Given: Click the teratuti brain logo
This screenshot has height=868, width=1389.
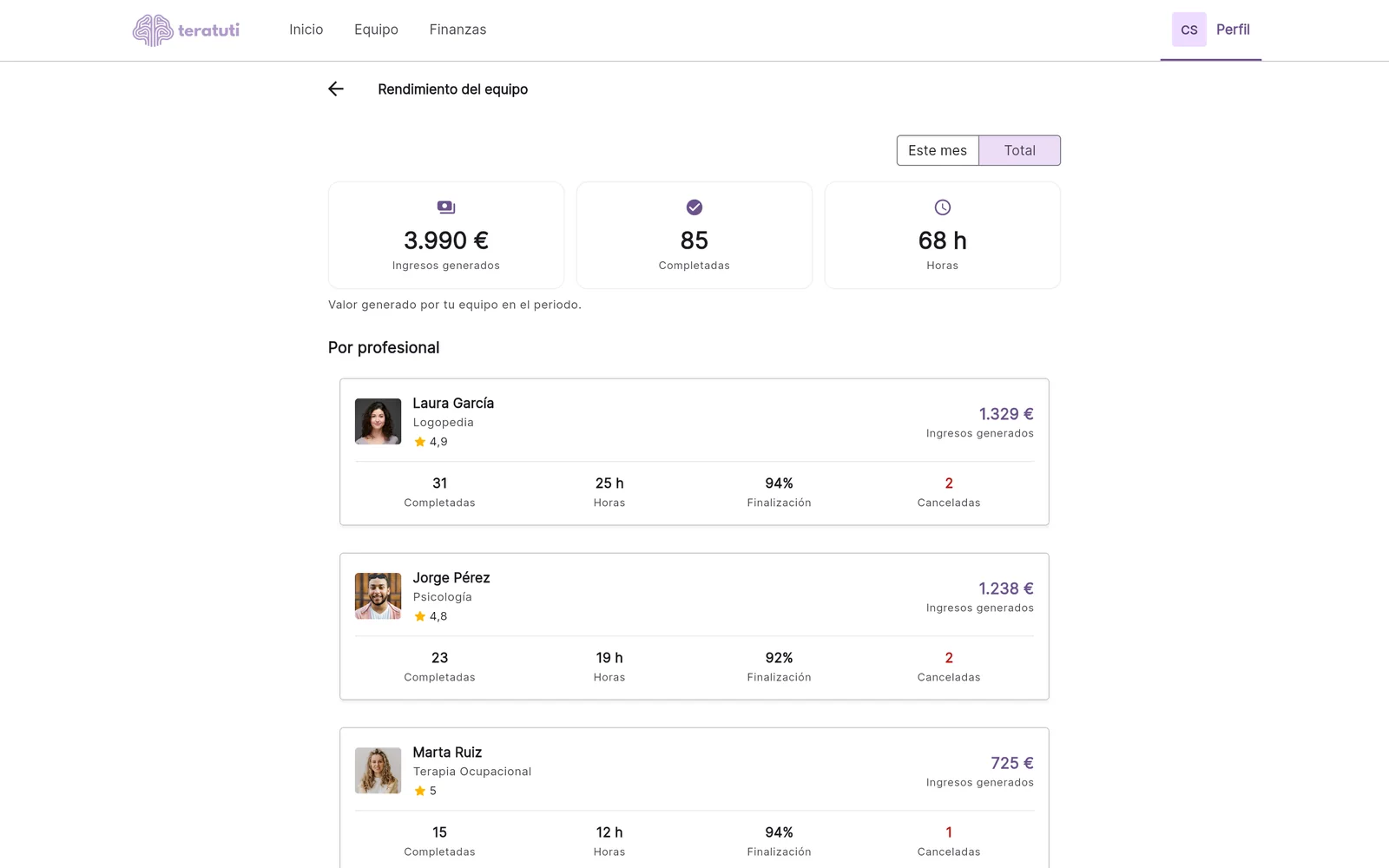Looking at the screenshot, I should point(186,30).
